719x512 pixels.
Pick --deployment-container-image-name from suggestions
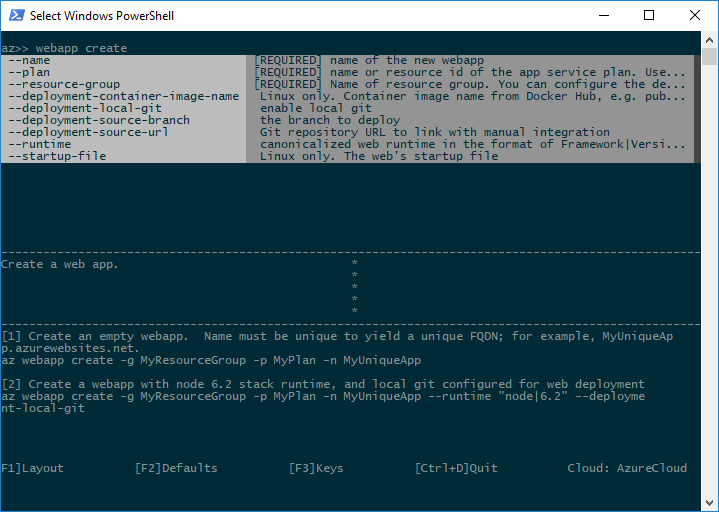(123, 97)
